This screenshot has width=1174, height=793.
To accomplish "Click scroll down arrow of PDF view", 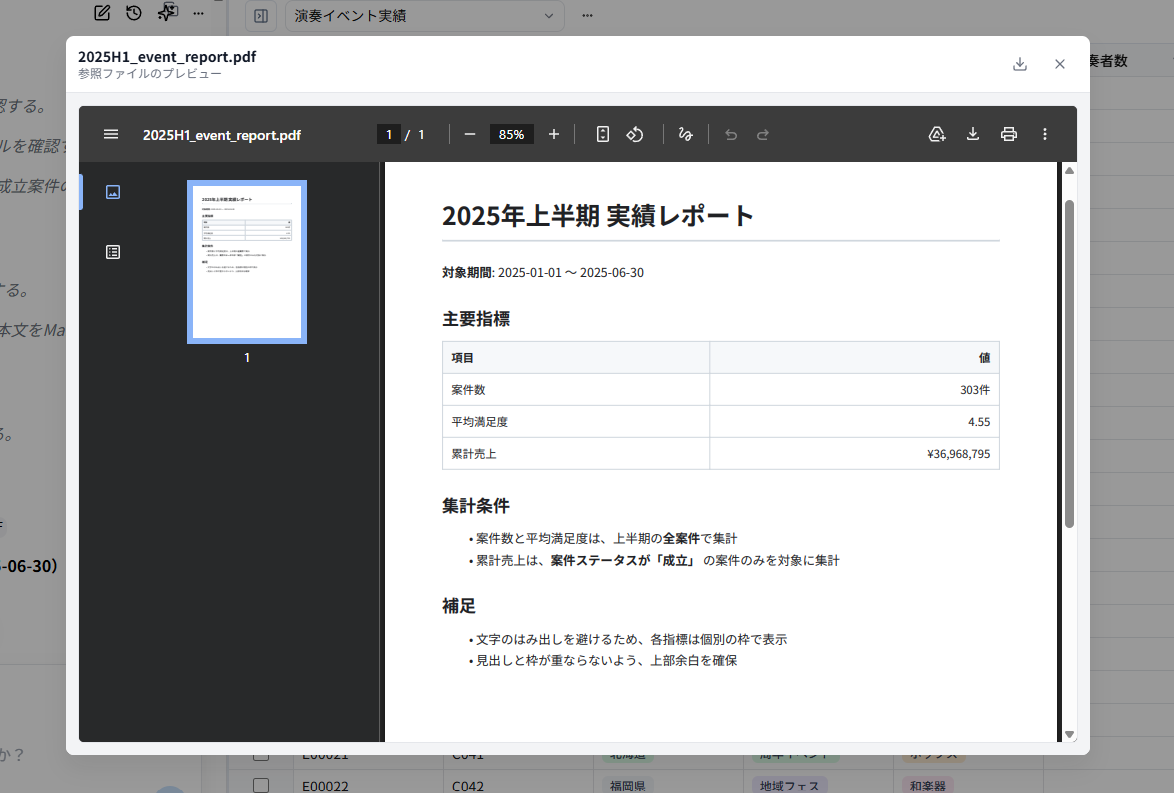I will (x=1069, y=734).
